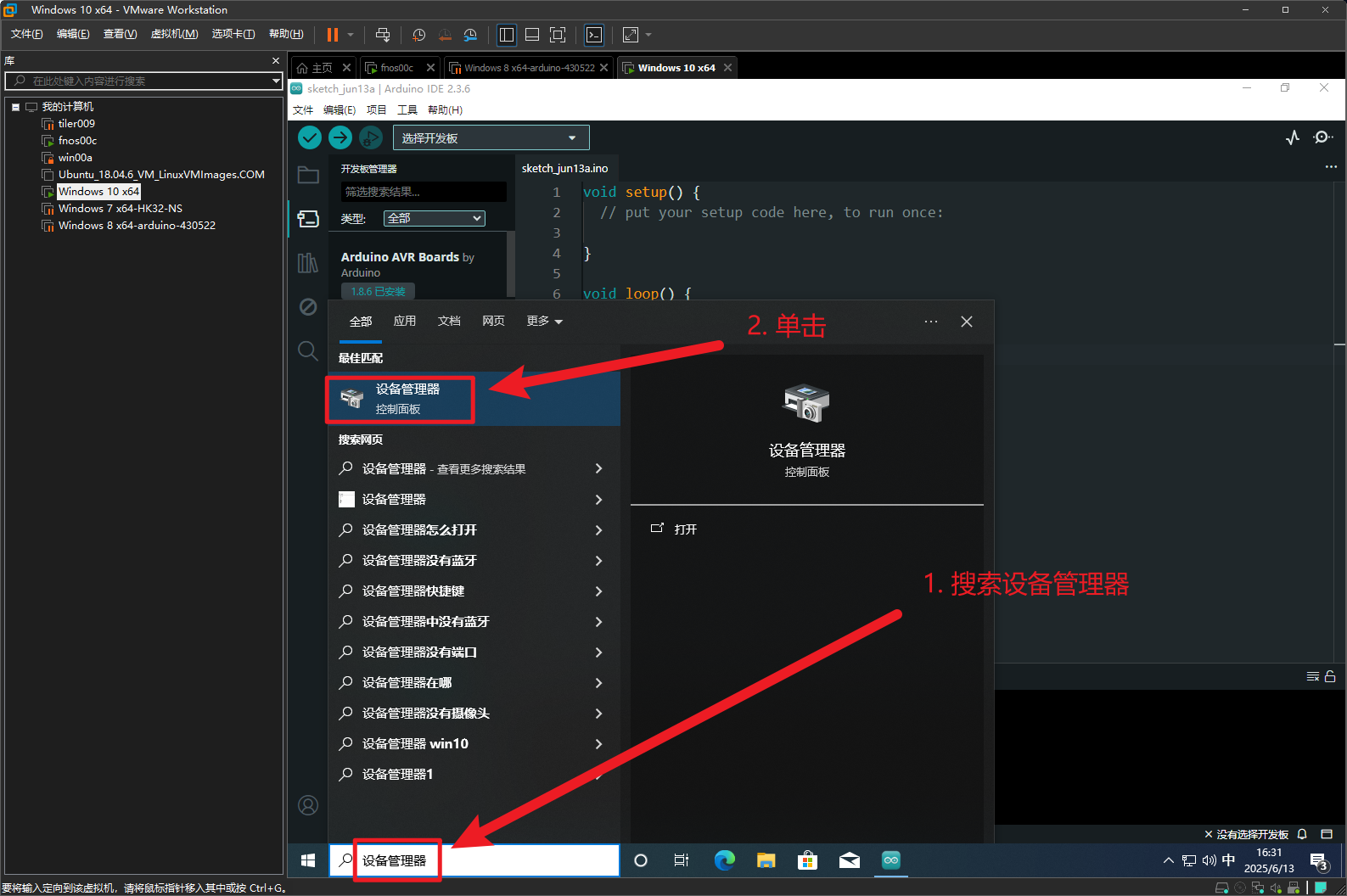Open Microsoft Edge from the taskbar
Viewport: 1347px width, 896px height.
pos(725,860)
